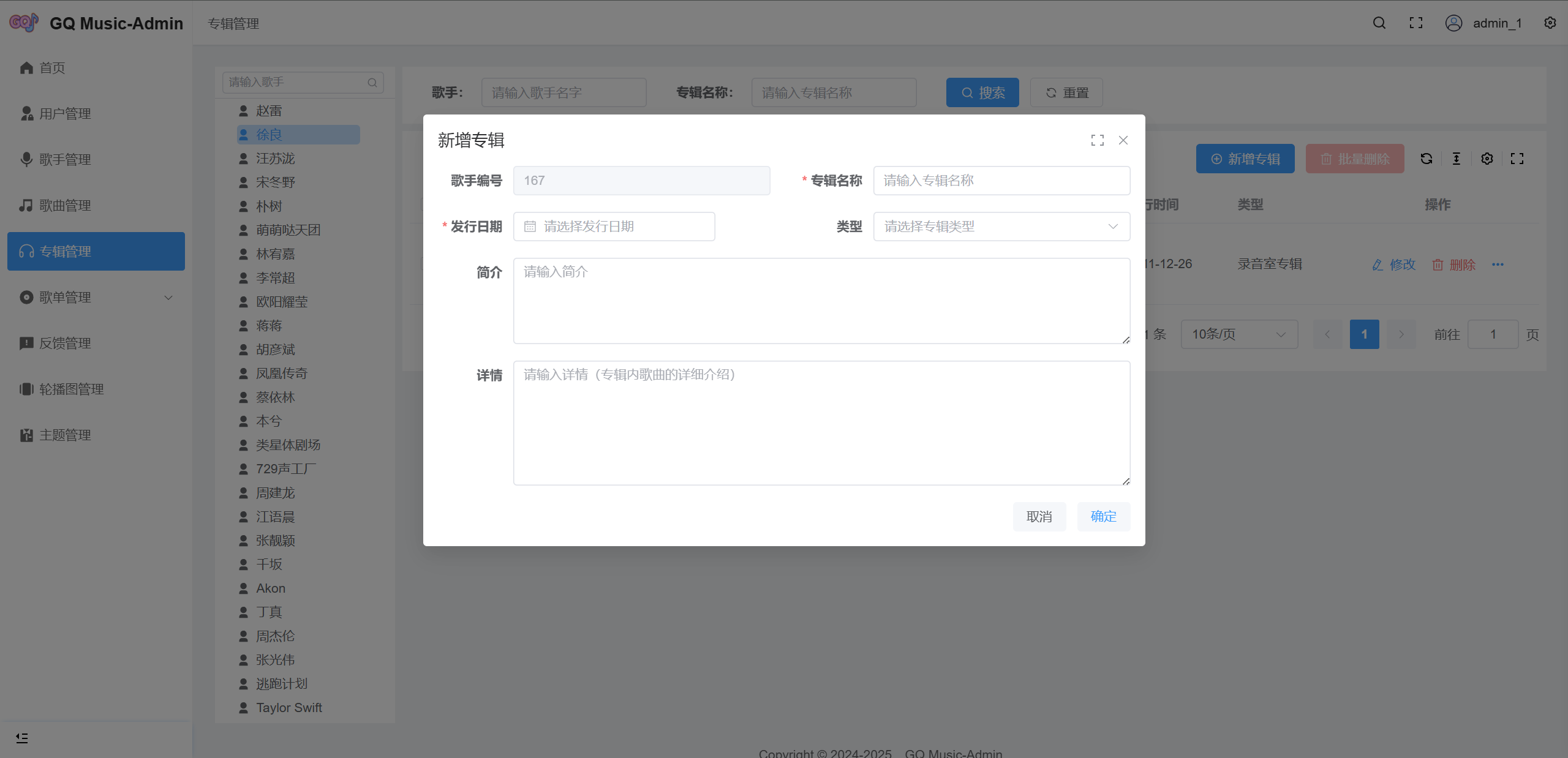This screenshot has width=1568, height=758.
Task: Click the table density height icon
Action: tap(1456, 159)
